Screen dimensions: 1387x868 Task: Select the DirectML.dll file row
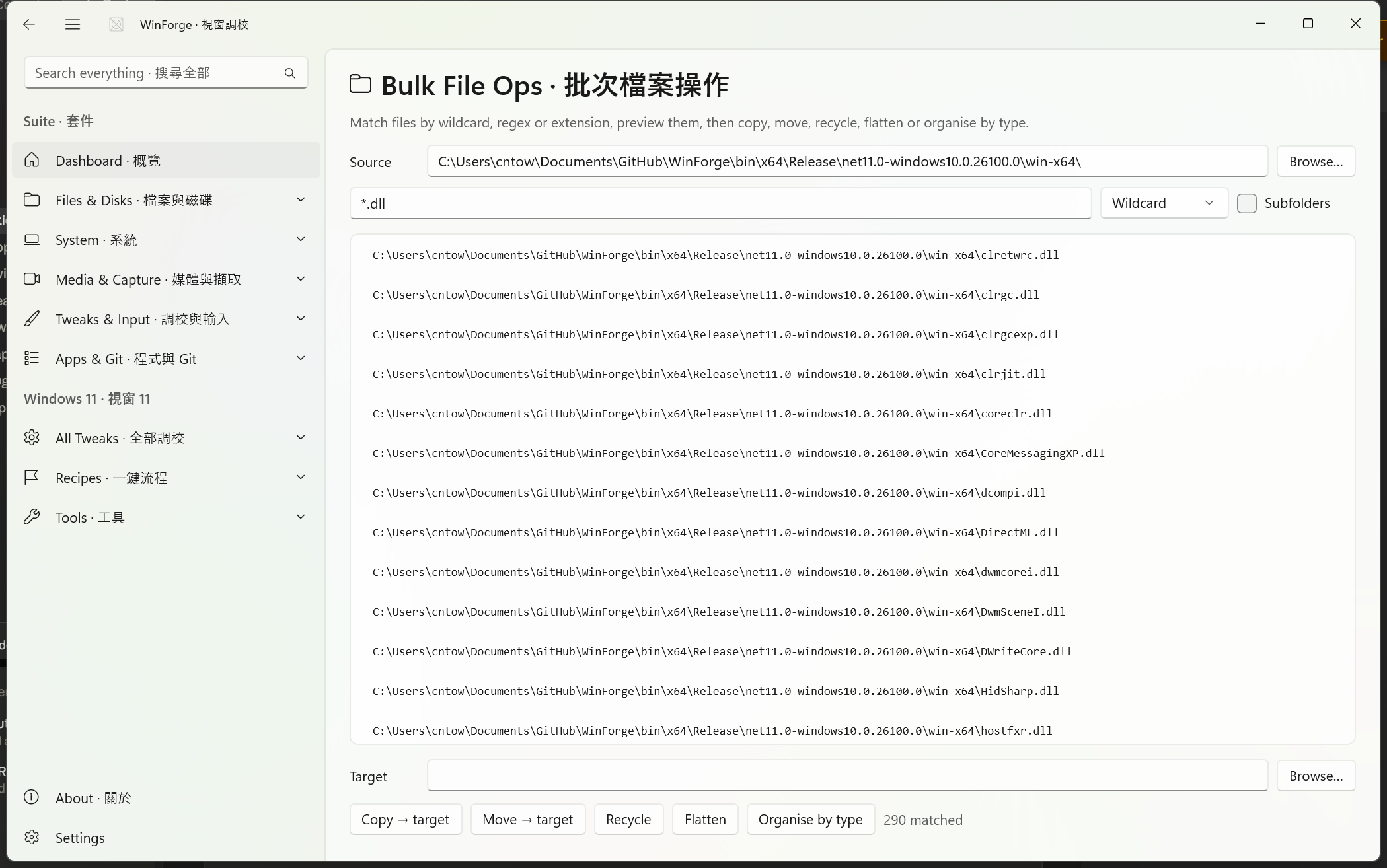852,532
